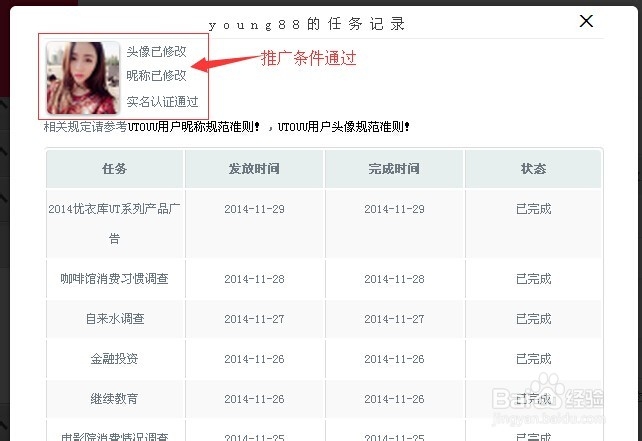Click the 完成时间 column header
Screen dimensions: 642x441
click(x=394, y=169)
